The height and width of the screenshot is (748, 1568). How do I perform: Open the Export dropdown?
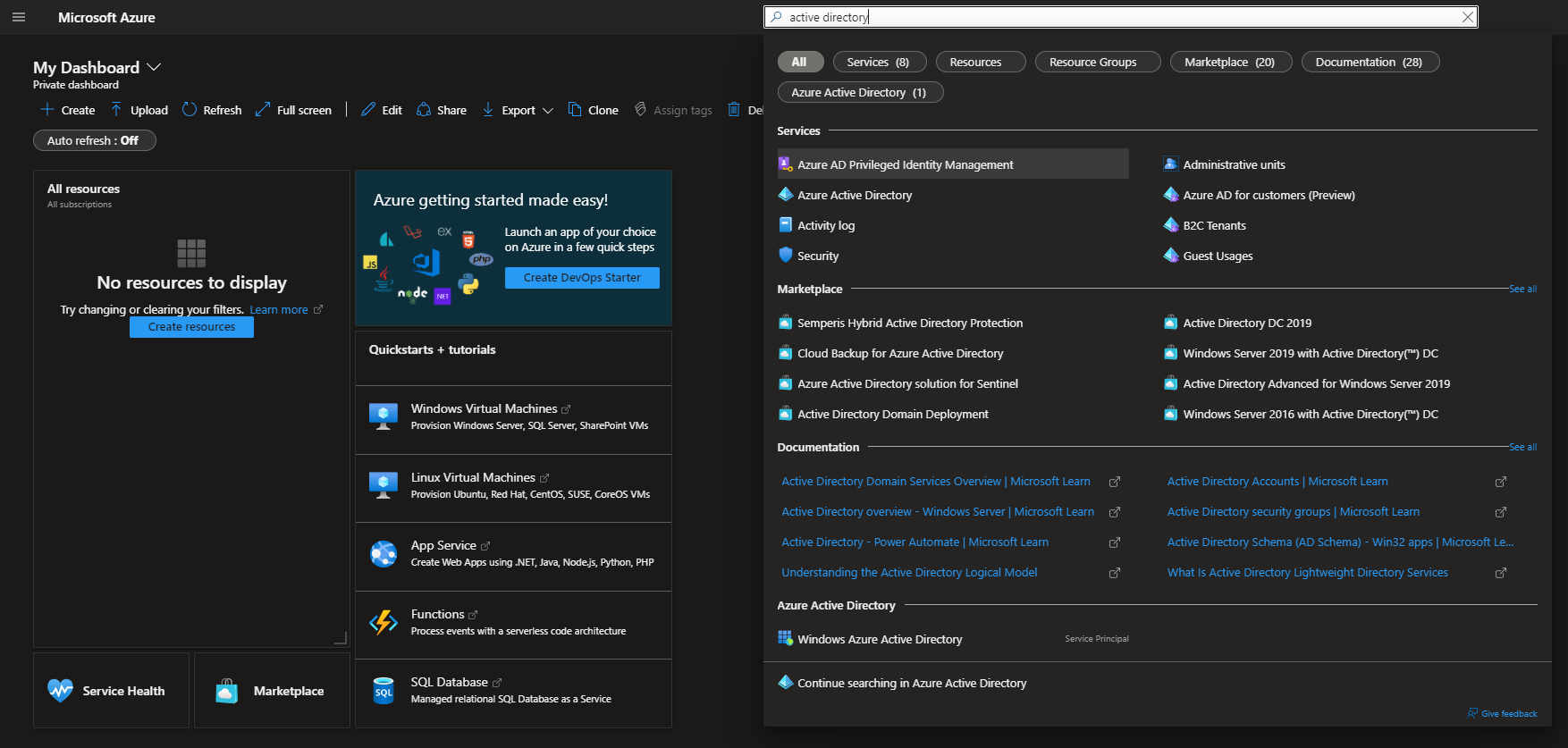point(518,110)
